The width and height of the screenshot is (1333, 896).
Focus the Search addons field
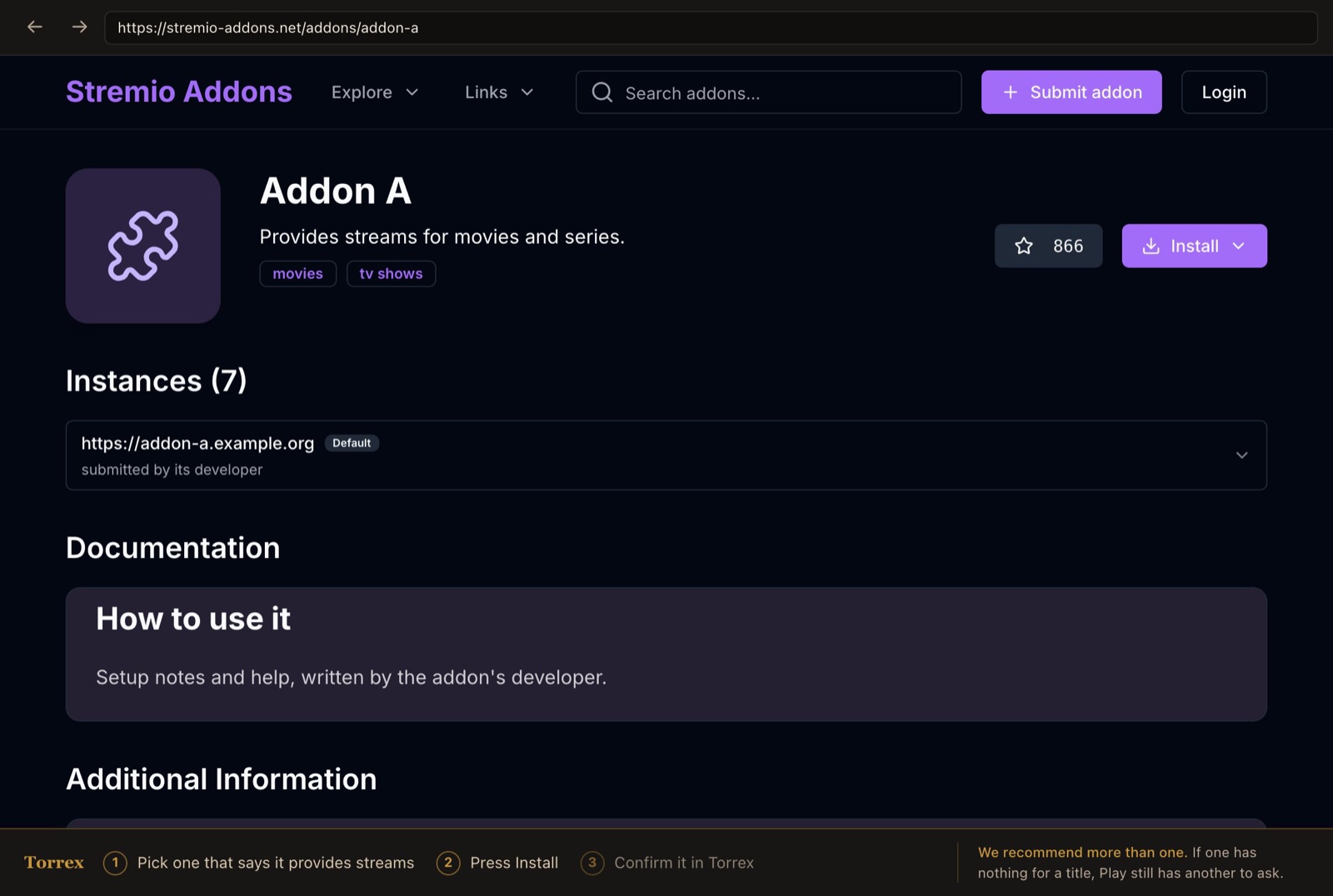pos(768,92)
